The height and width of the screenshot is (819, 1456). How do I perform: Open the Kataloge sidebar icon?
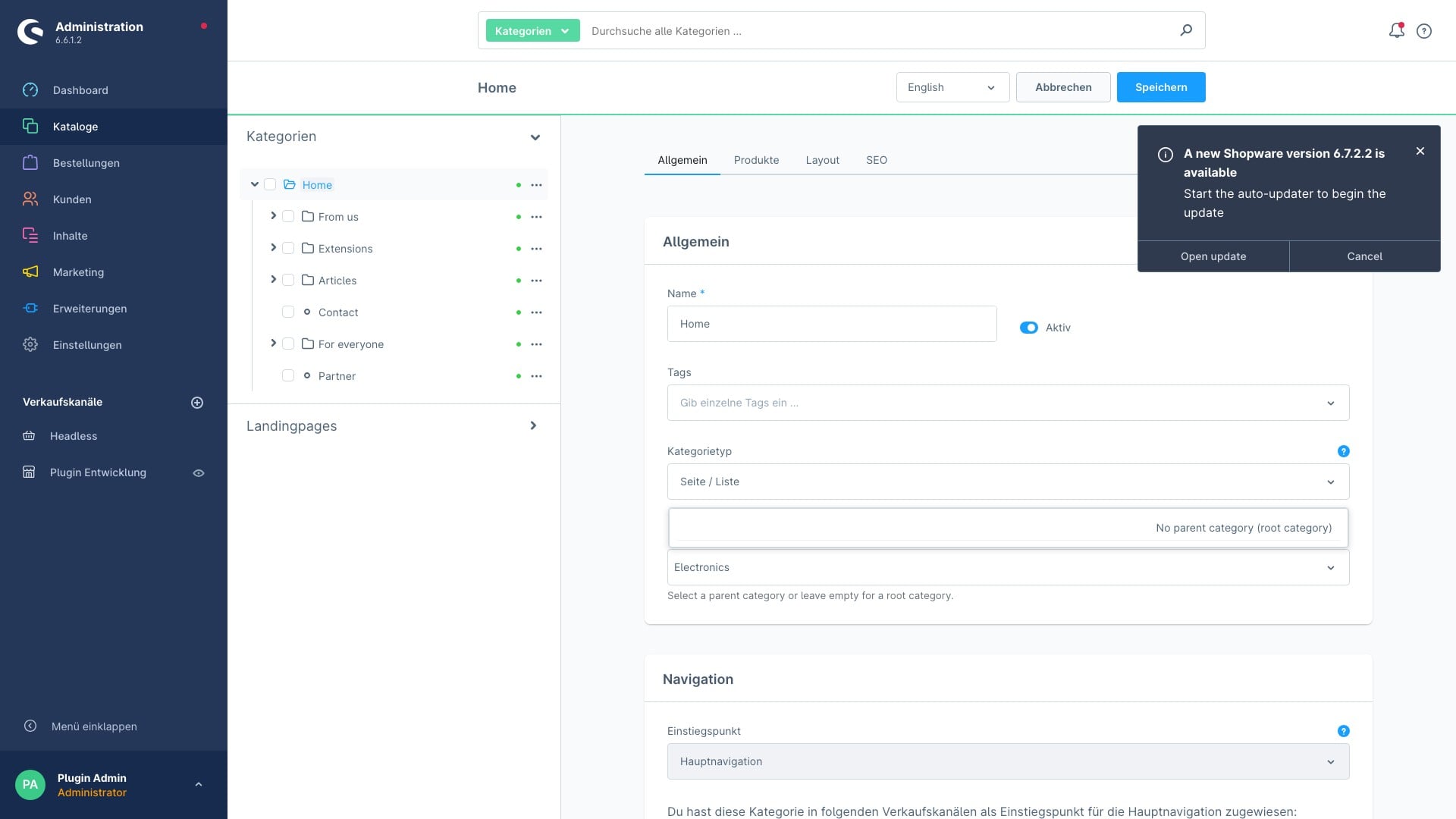click(30, 127)
